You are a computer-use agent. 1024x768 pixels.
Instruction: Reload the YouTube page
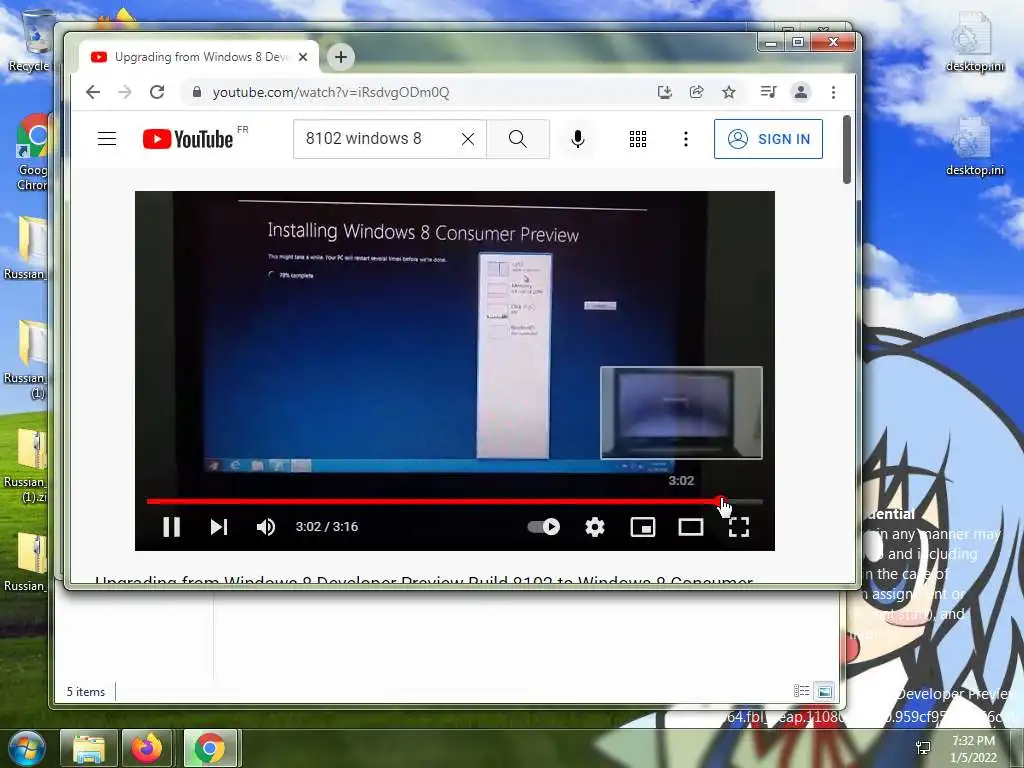(x=157, y=92)
